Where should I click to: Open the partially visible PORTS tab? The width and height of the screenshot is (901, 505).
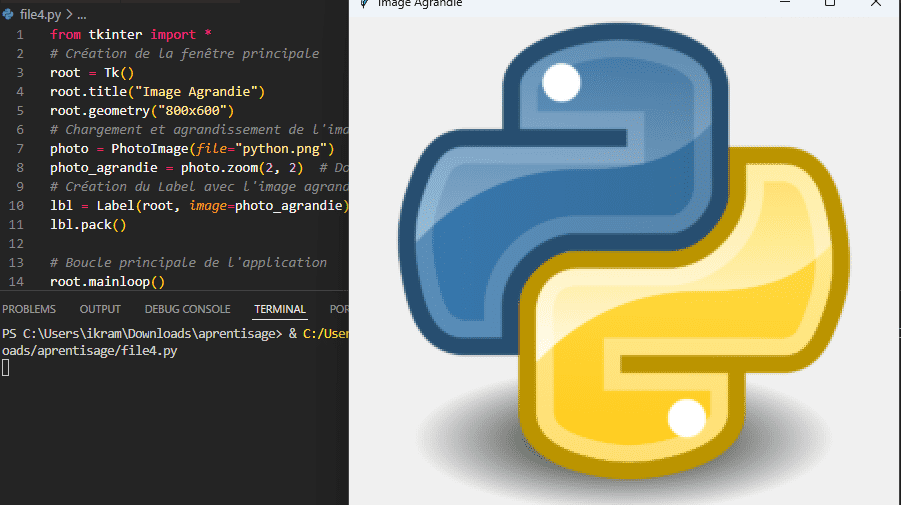tap(339, 309)
